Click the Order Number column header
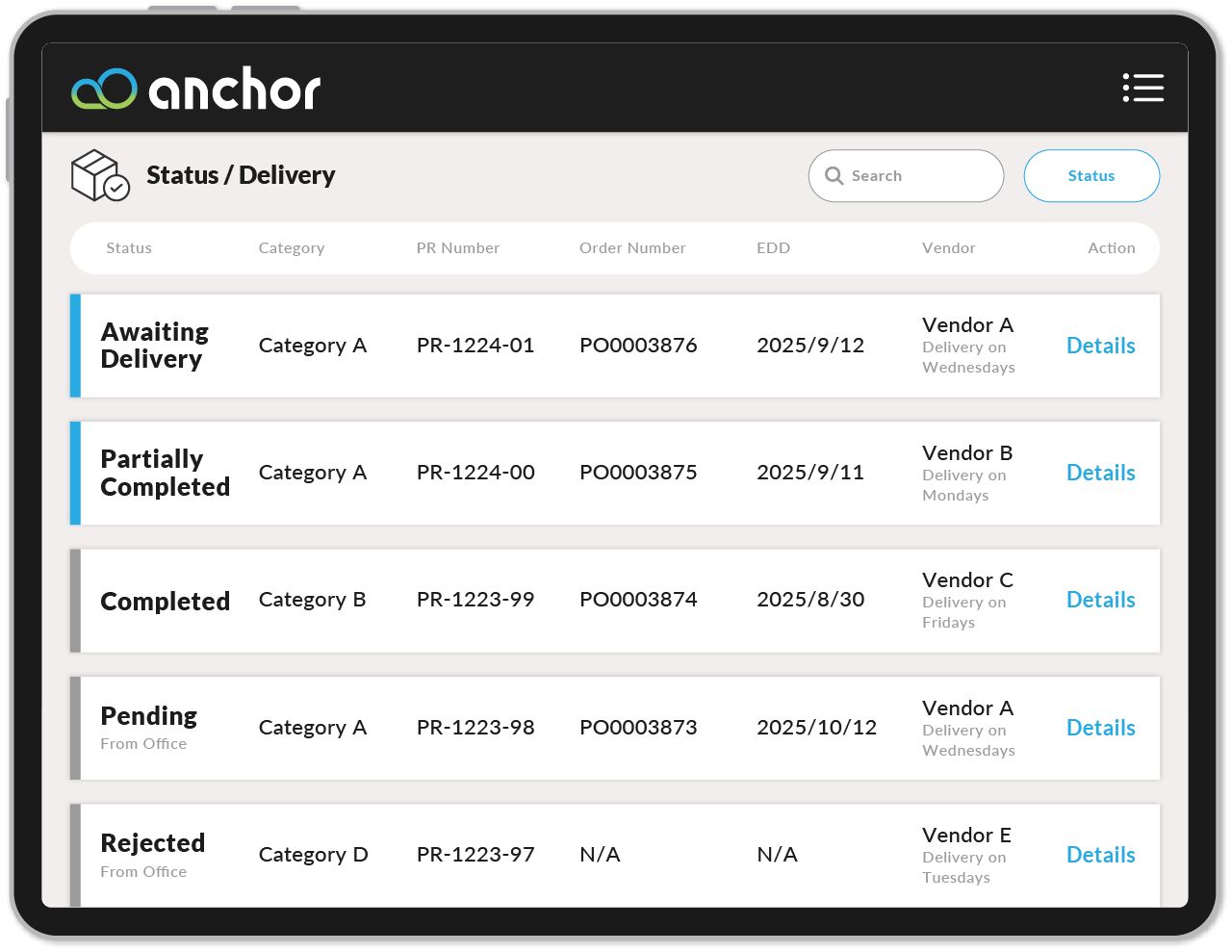This screenshot has width=1232, height=952. (x=632, y=247)
